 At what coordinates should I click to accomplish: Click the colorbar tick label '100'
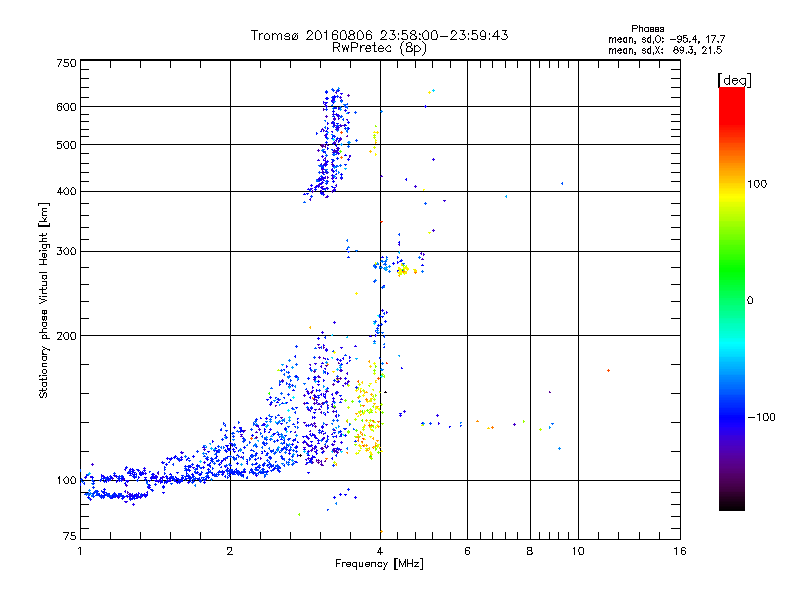[757, 184]
